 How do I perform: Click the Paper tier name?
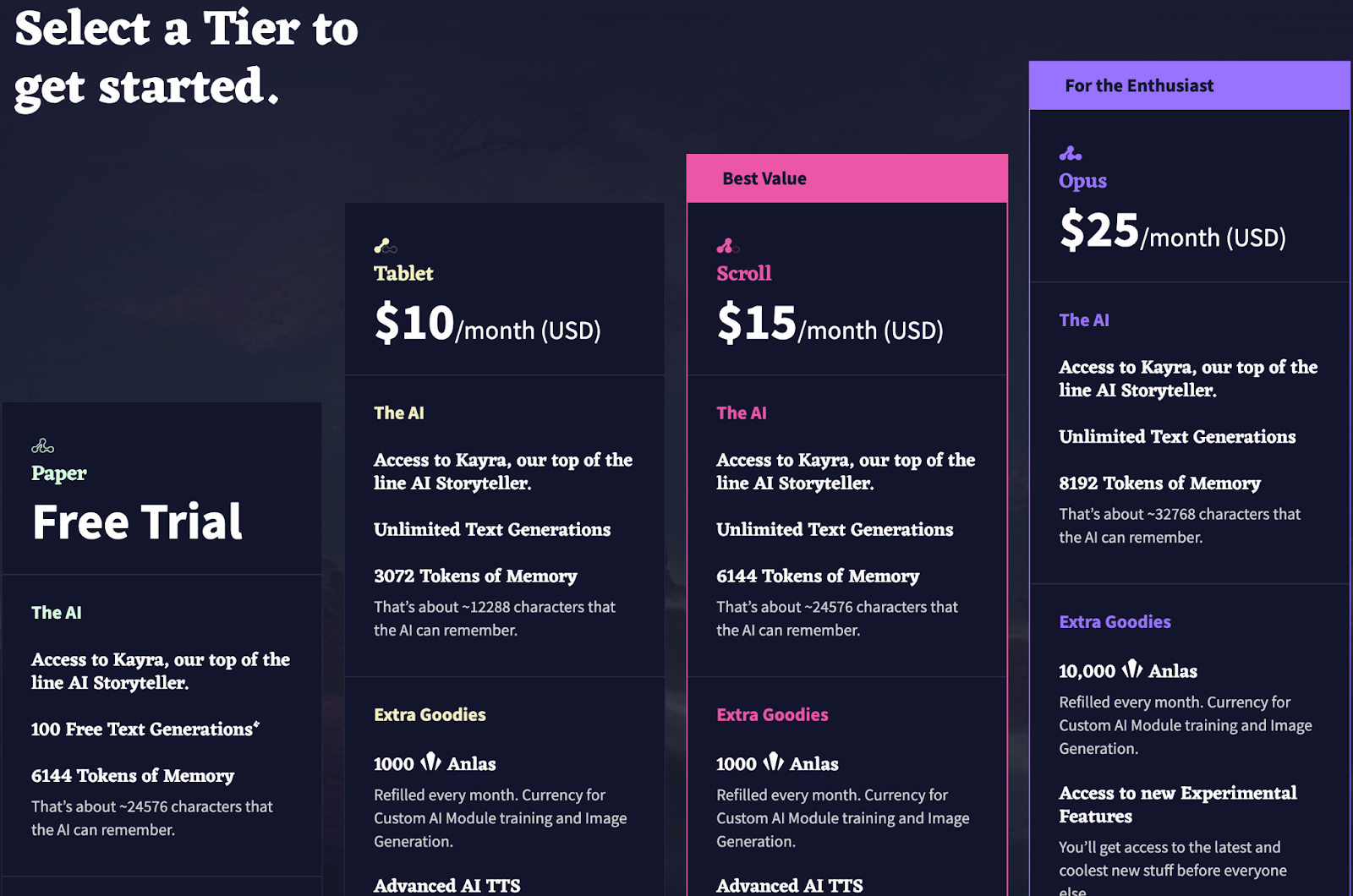tap(59, 473)
